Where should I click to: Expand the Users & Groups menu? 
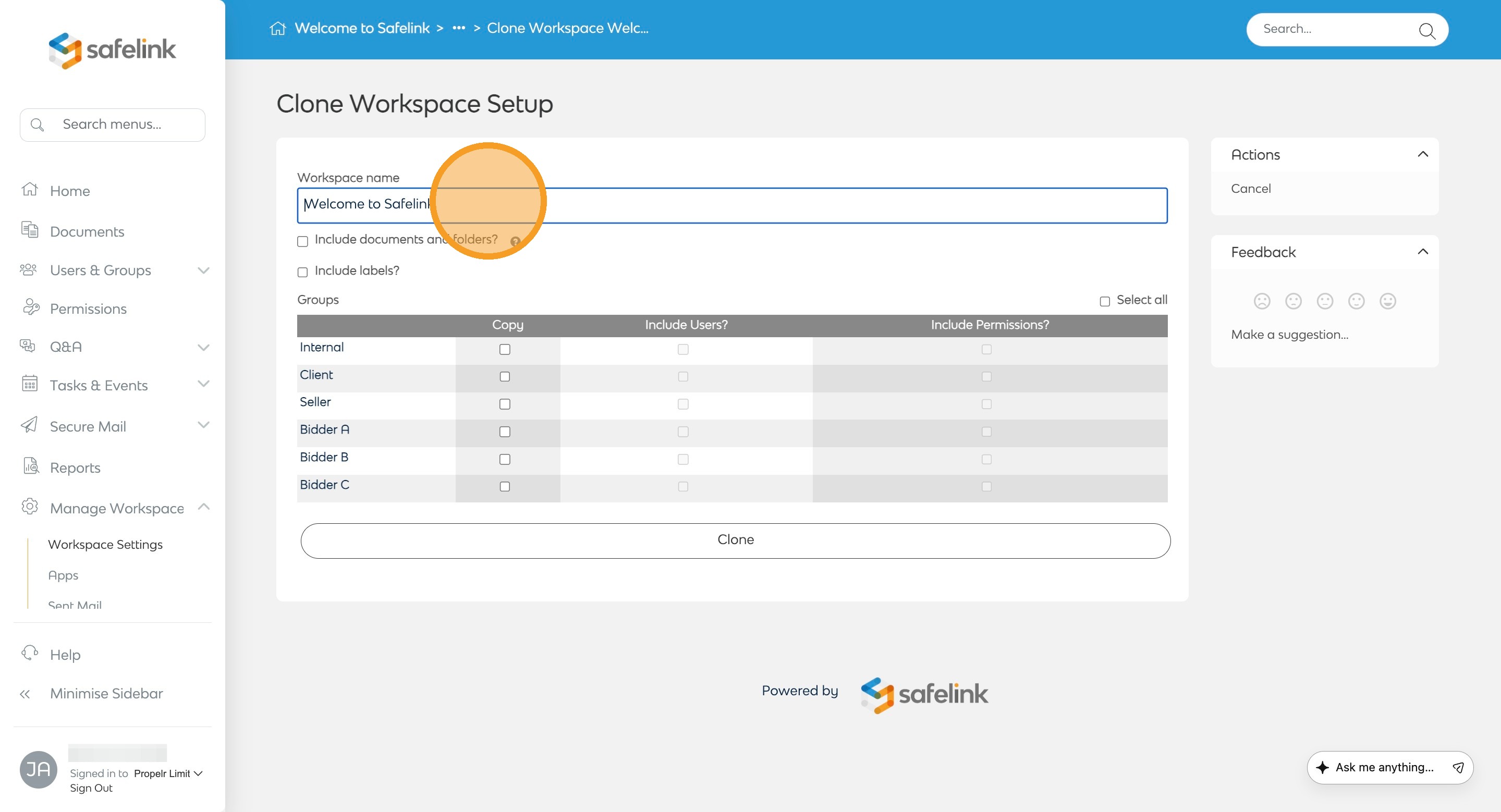coord(203,270)
